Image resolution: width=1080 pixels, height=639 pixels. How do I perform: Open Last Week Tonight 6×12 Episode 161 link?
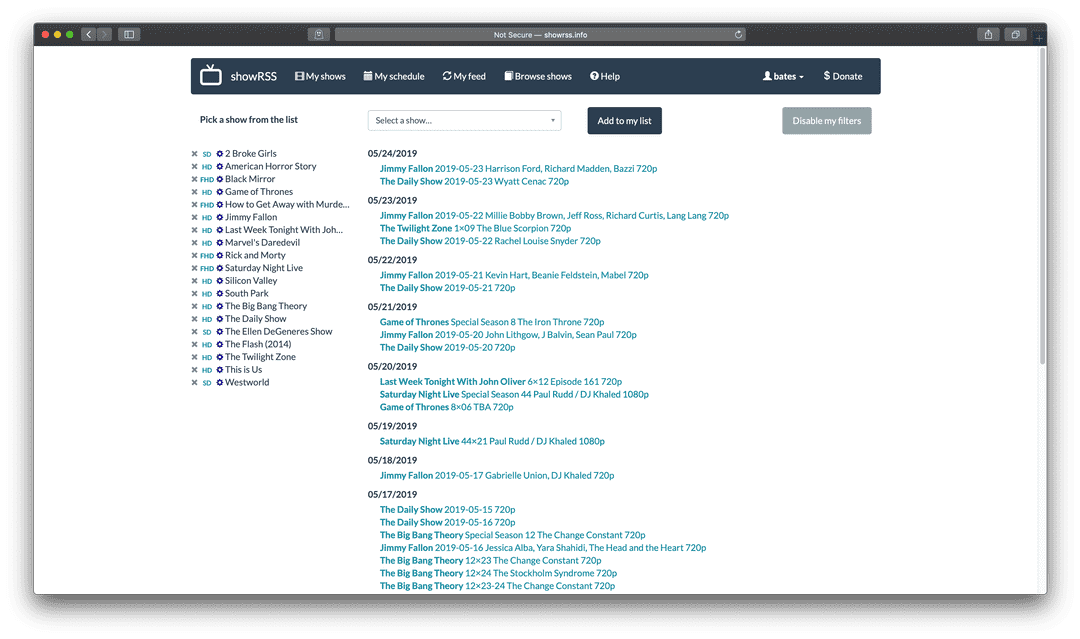(x=501, y=382)
